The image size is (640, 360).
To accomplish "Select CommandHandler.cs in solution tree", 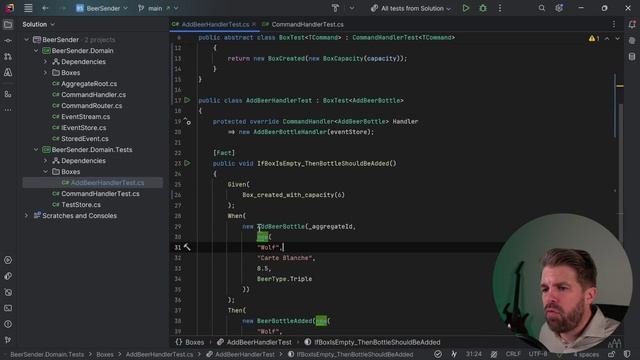I will (x=93, y=95).
